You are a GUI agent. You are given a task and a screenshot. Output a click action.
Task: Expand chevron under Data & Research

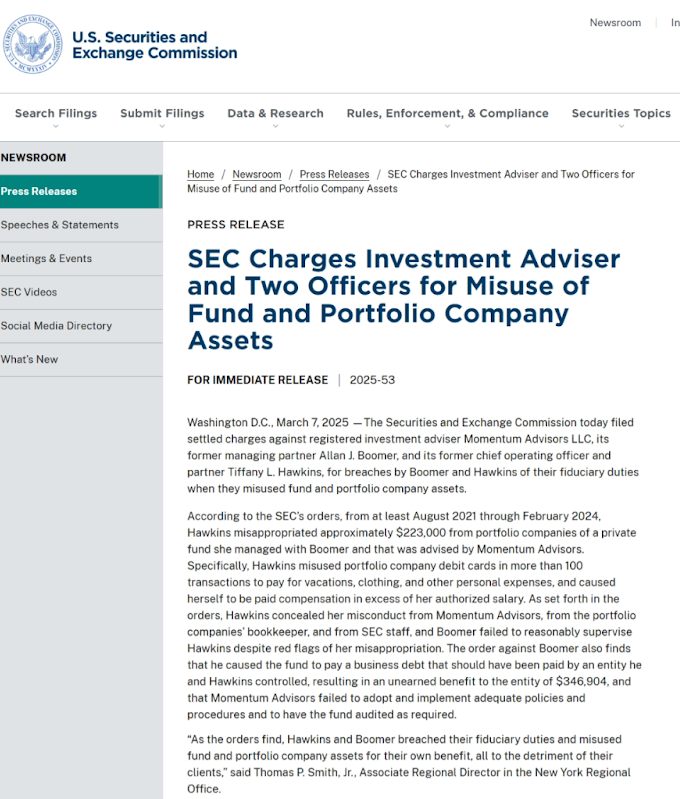pyautogui.click(x=275, y=126)
